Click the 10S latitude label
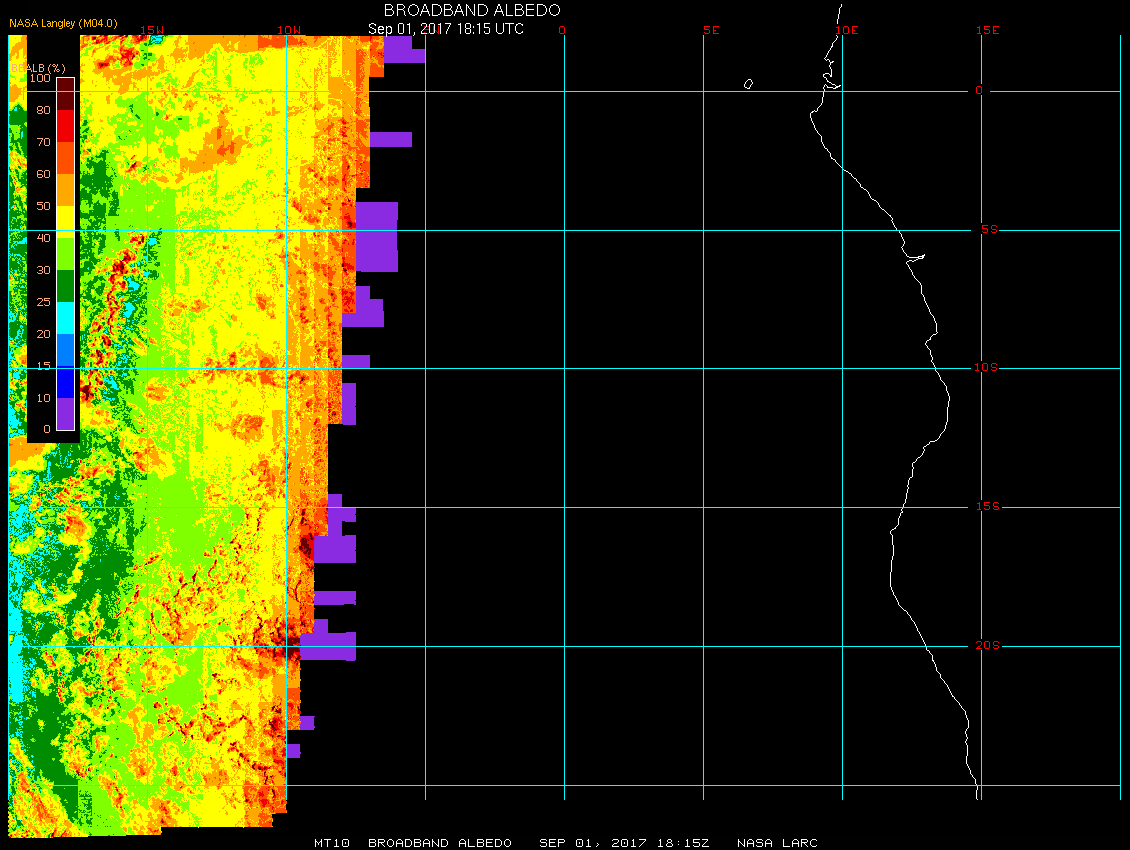The height and width of the screenshot is (850, 1130). [x=986, y=368]
